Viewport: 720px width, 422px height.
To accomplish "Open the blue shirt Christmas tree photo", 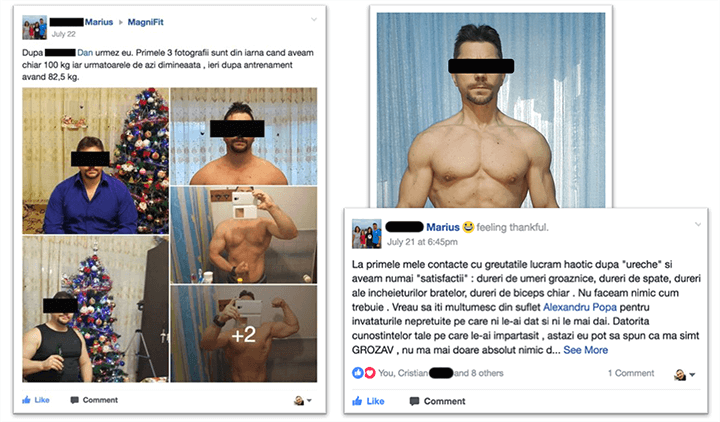I will [x=96, y=161].
